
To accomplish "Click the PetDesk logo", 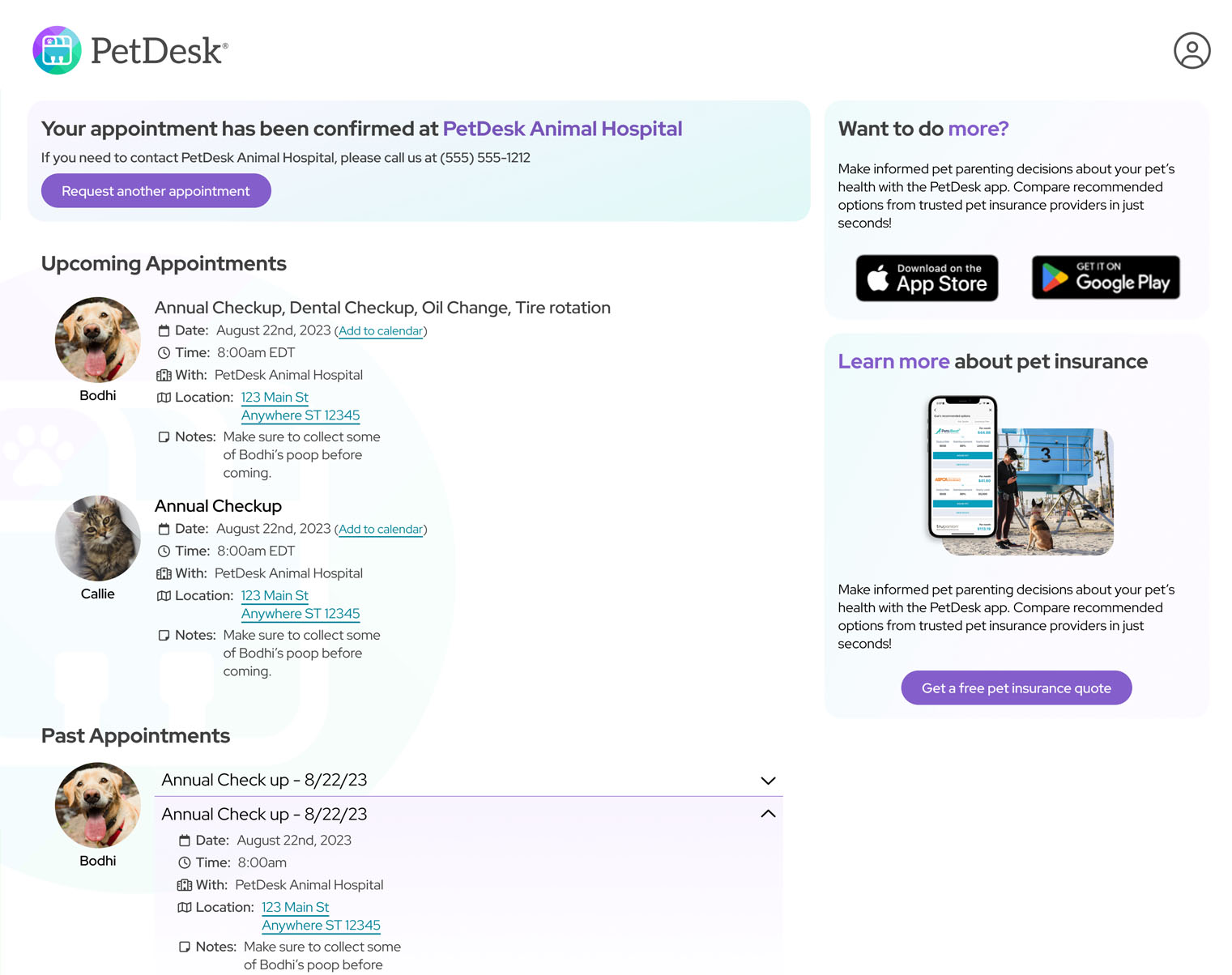I will click(x=130, y=50).
